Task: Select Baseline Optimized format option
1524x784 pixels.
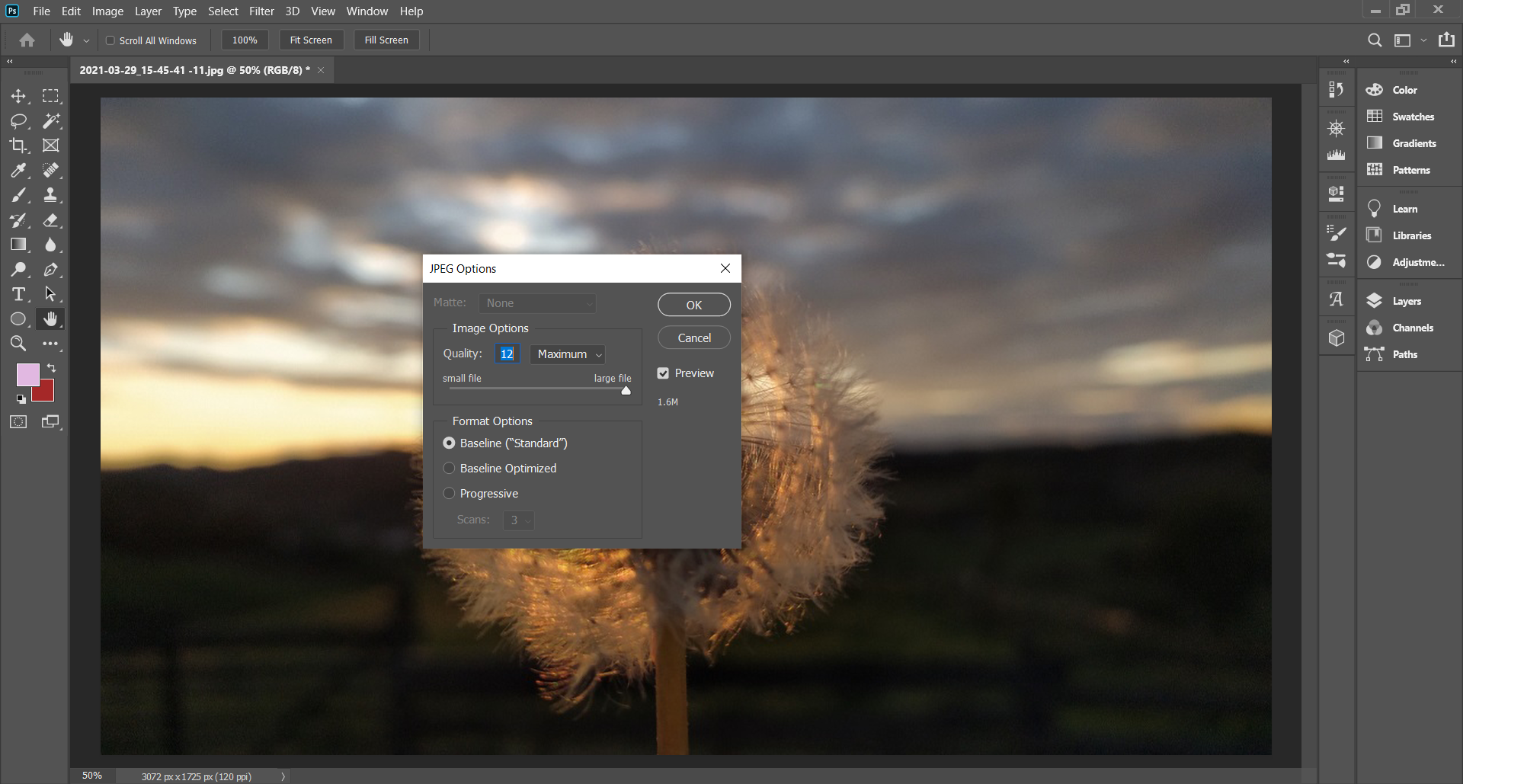Action: (450, 469)
